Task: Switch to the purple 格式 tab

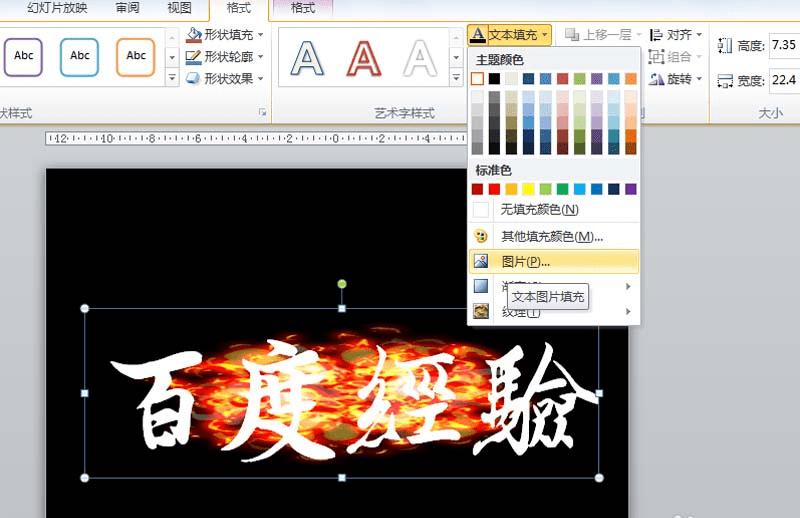Action: tap(303, 7)
